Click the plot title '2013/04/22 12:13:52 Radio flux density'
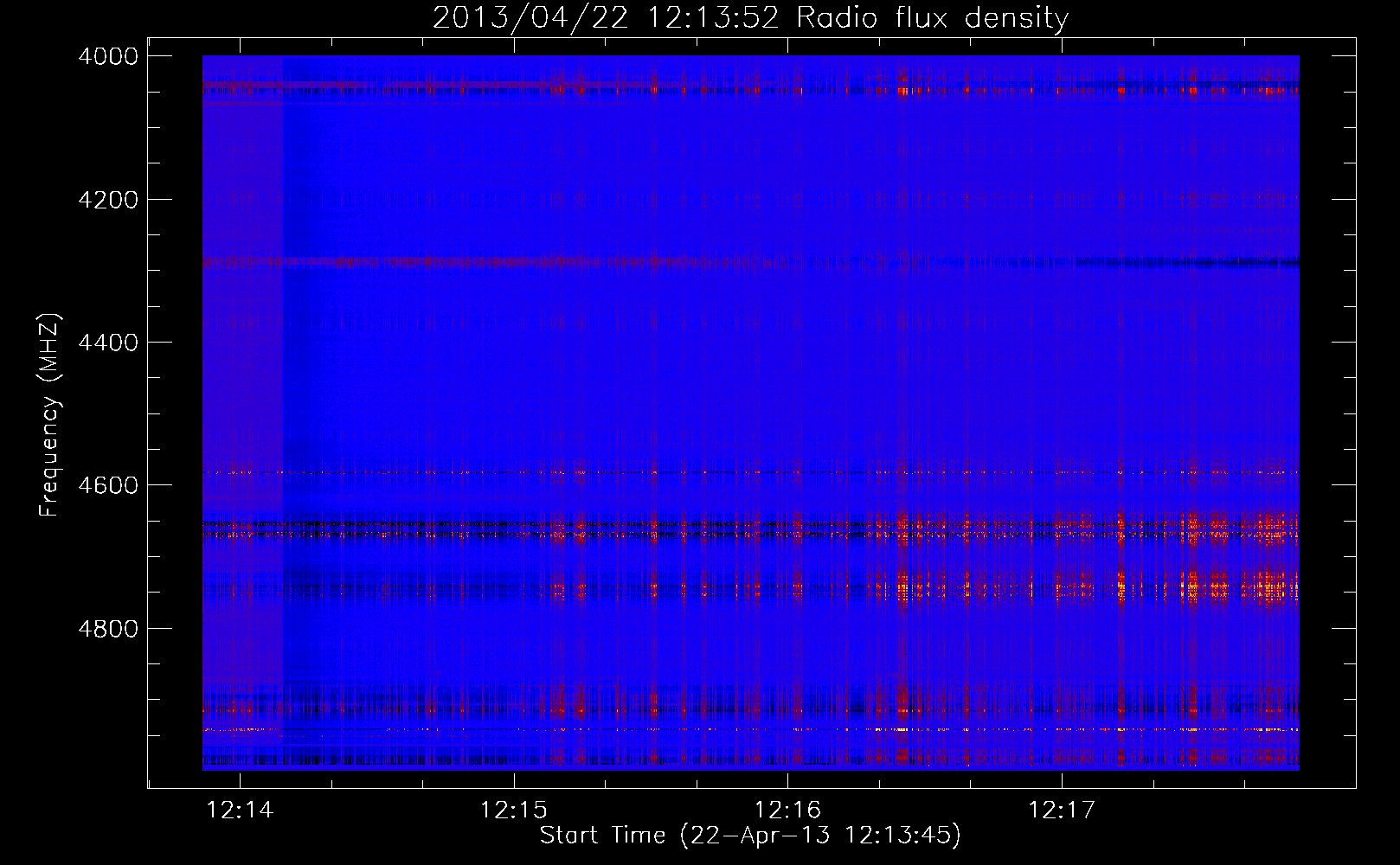The image size is (1400, 865). (x=750, y=18)
